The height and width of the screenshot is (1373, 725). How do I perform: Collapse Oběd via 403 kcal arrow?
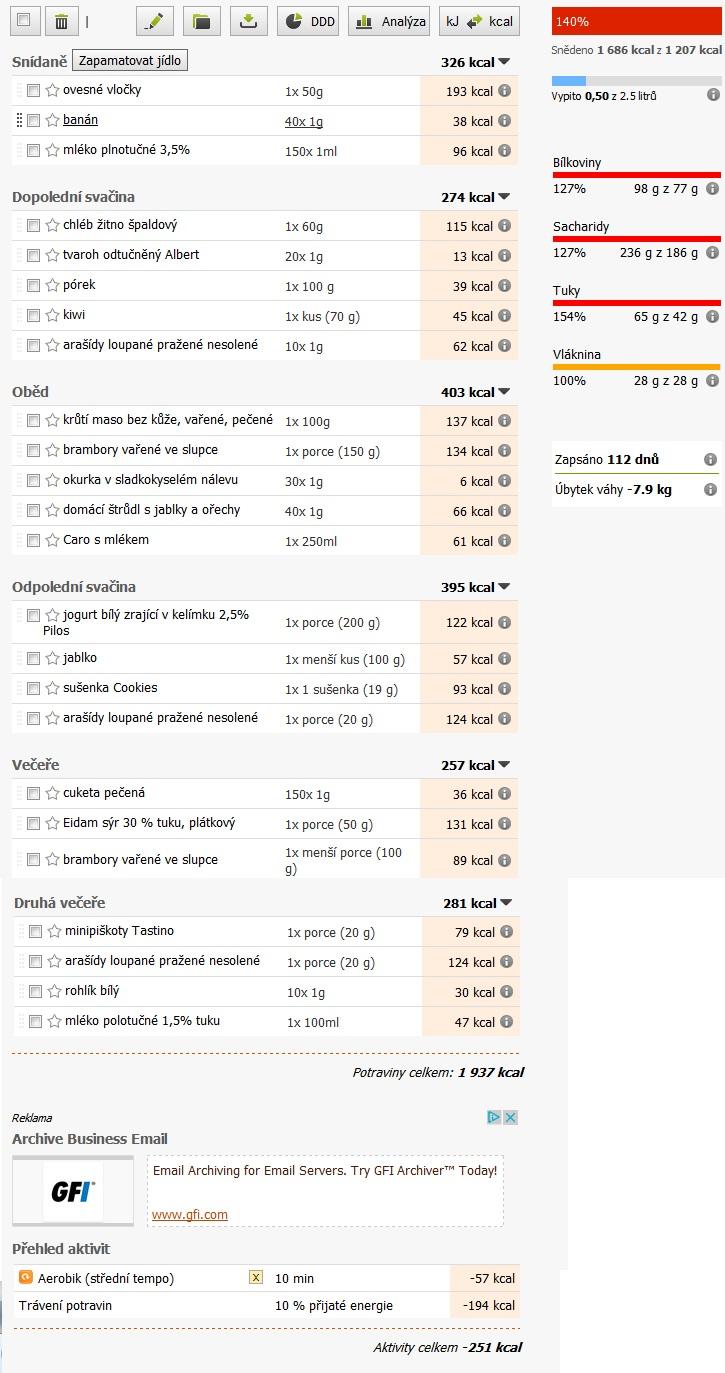tap(504, 392)
